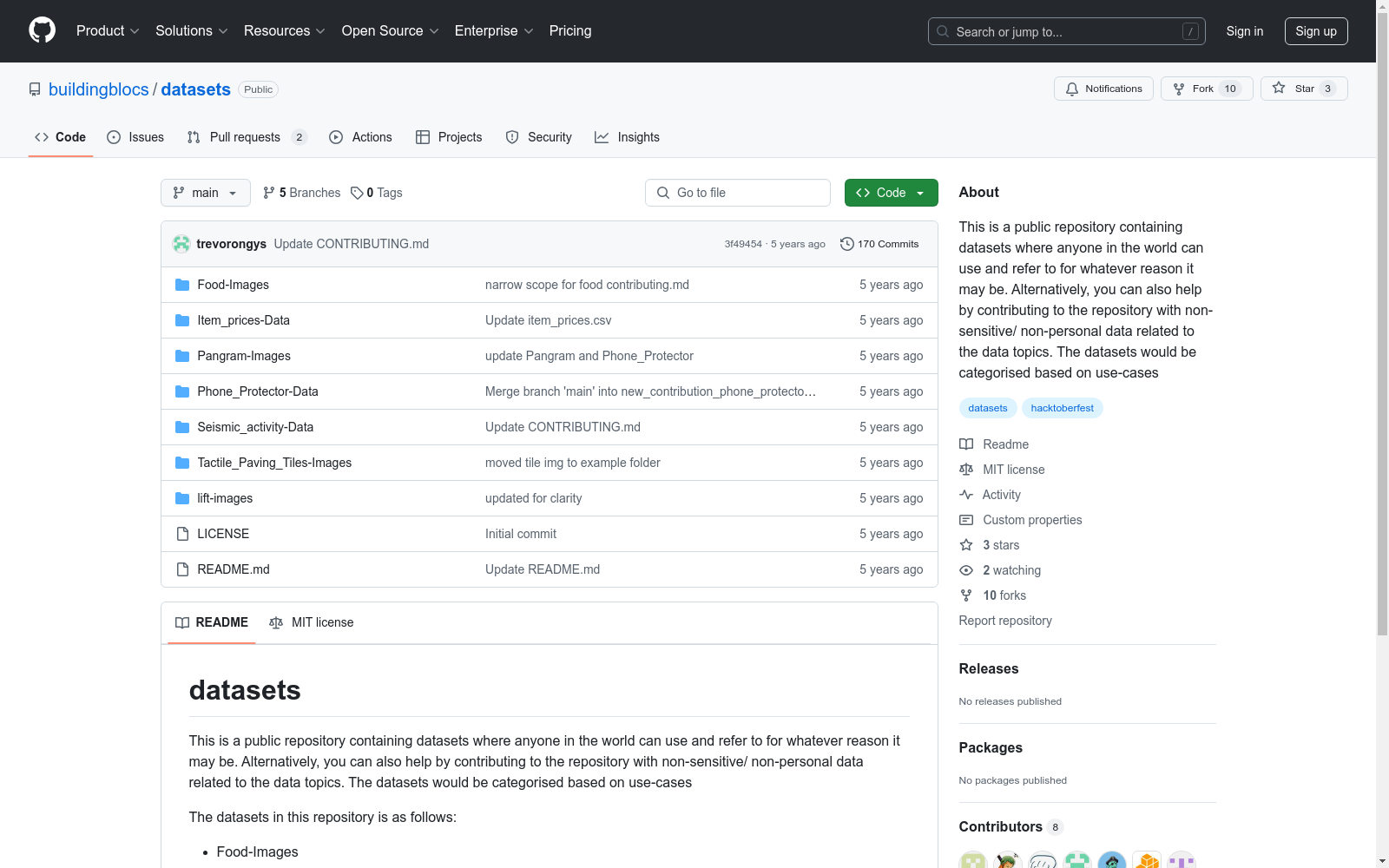1389x868 pixels.
Task: Click the Custom properties note icon
Action: click(966, 520)
